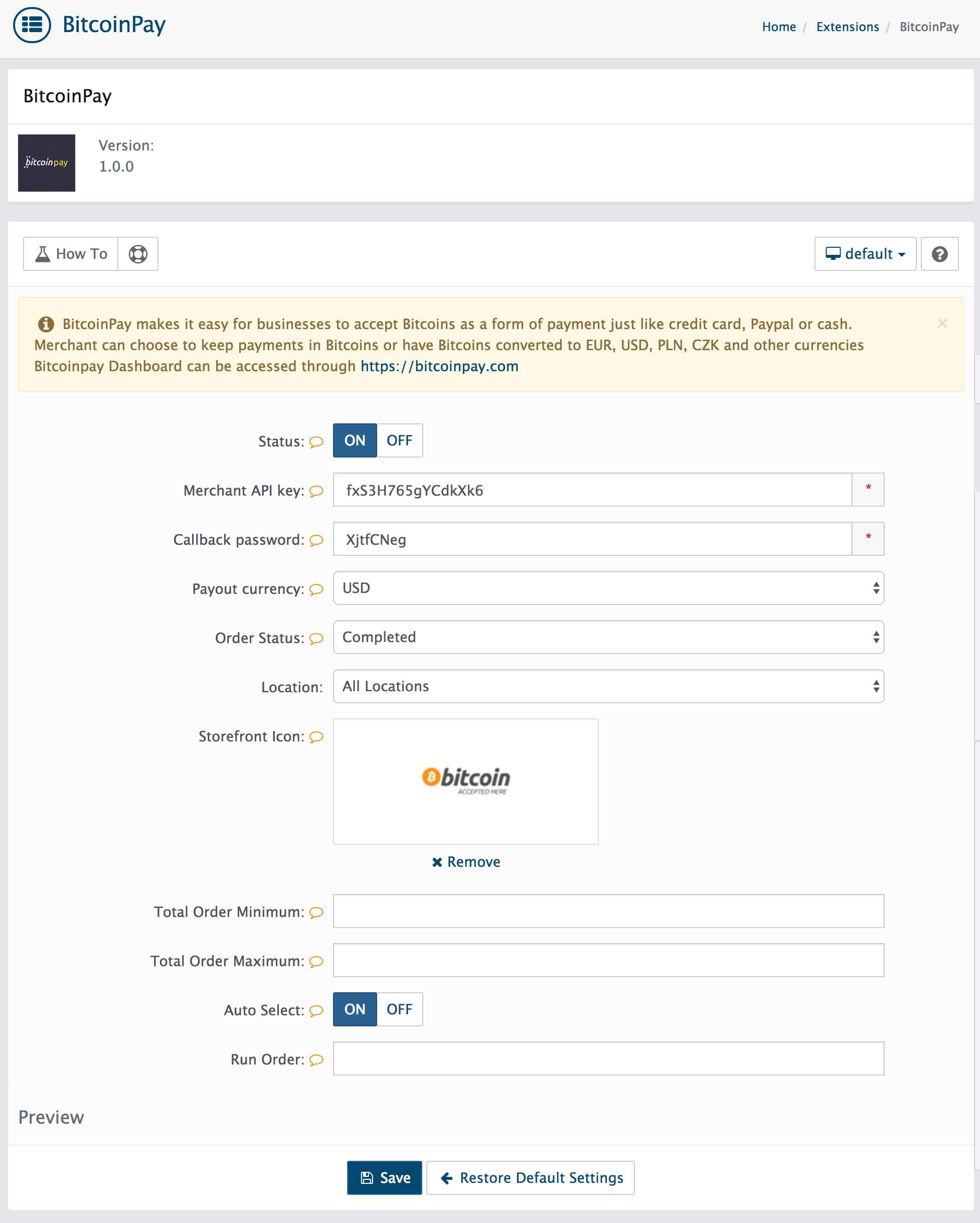This screenshot has width=980, height=1223.
Task: Click the Run Order help bubble
Action: (316, 1059)
